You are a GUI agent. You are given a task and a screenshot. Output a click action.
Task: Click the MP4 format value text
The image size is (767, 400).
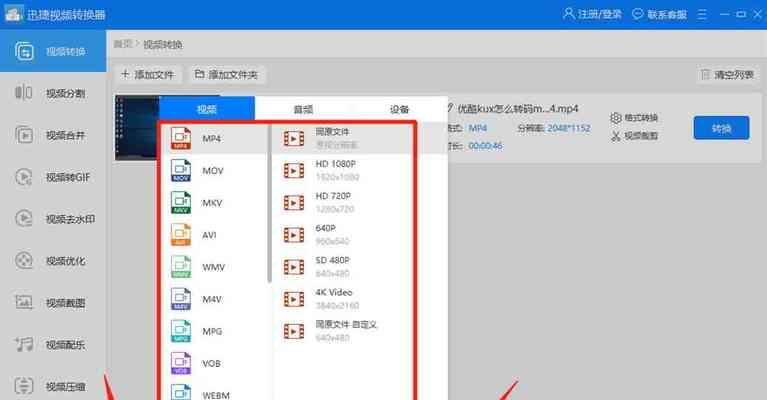477,128
